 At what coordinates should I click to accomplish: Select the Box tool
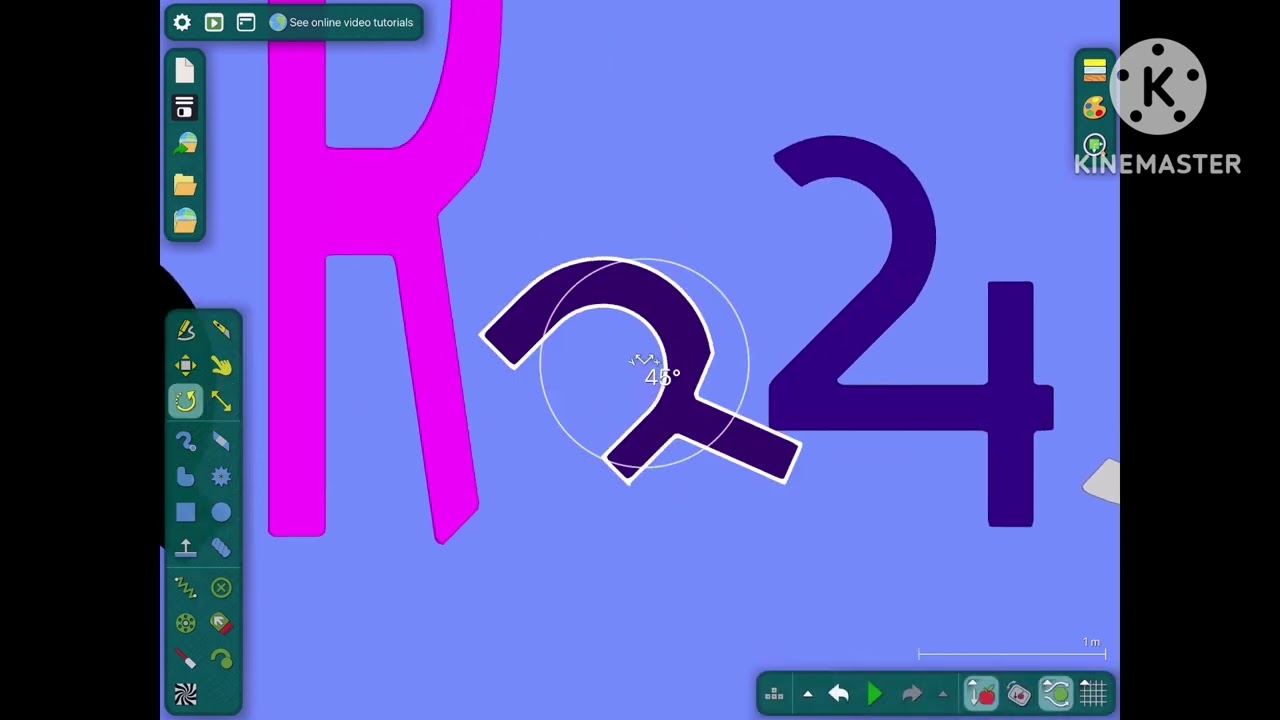[x=186, y=513]
